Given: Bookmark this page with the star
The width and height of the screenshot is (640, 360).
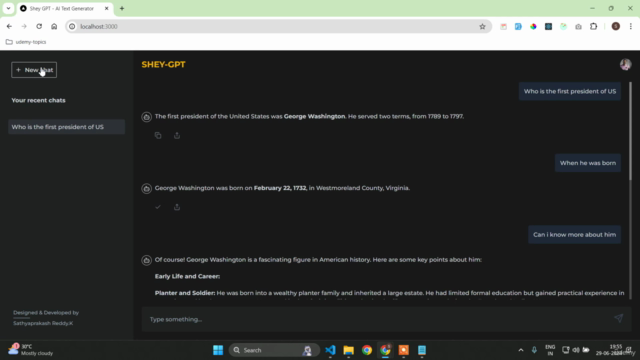Looking at the screenshot, I should (482, 27).
